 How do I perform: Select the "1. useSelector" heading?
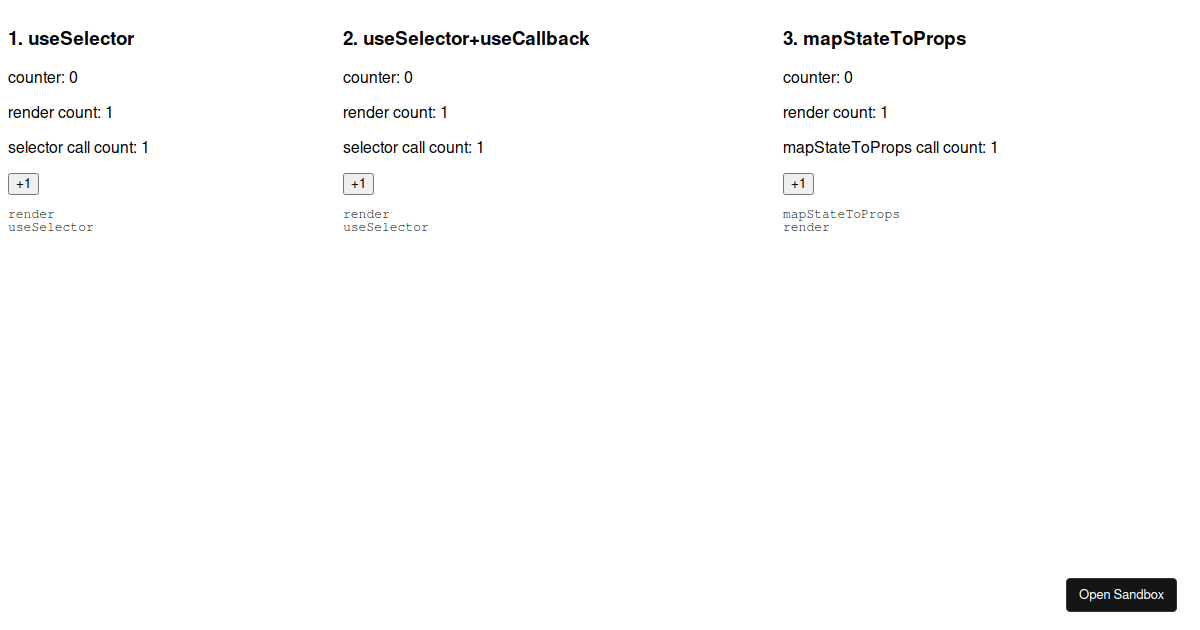click(70, 38)
